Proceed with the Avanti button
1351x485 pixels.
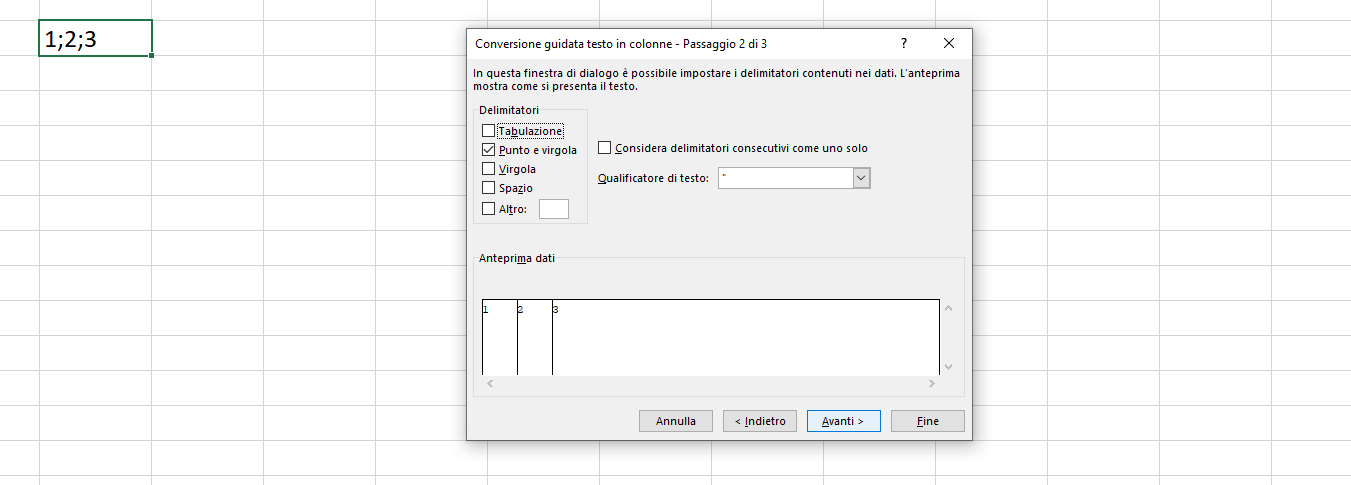coord(843,421)
